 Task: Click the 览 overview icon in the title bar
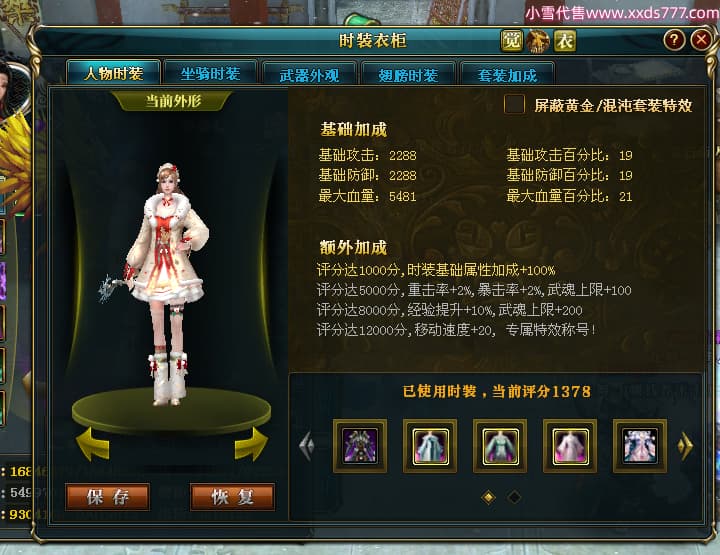511,41
